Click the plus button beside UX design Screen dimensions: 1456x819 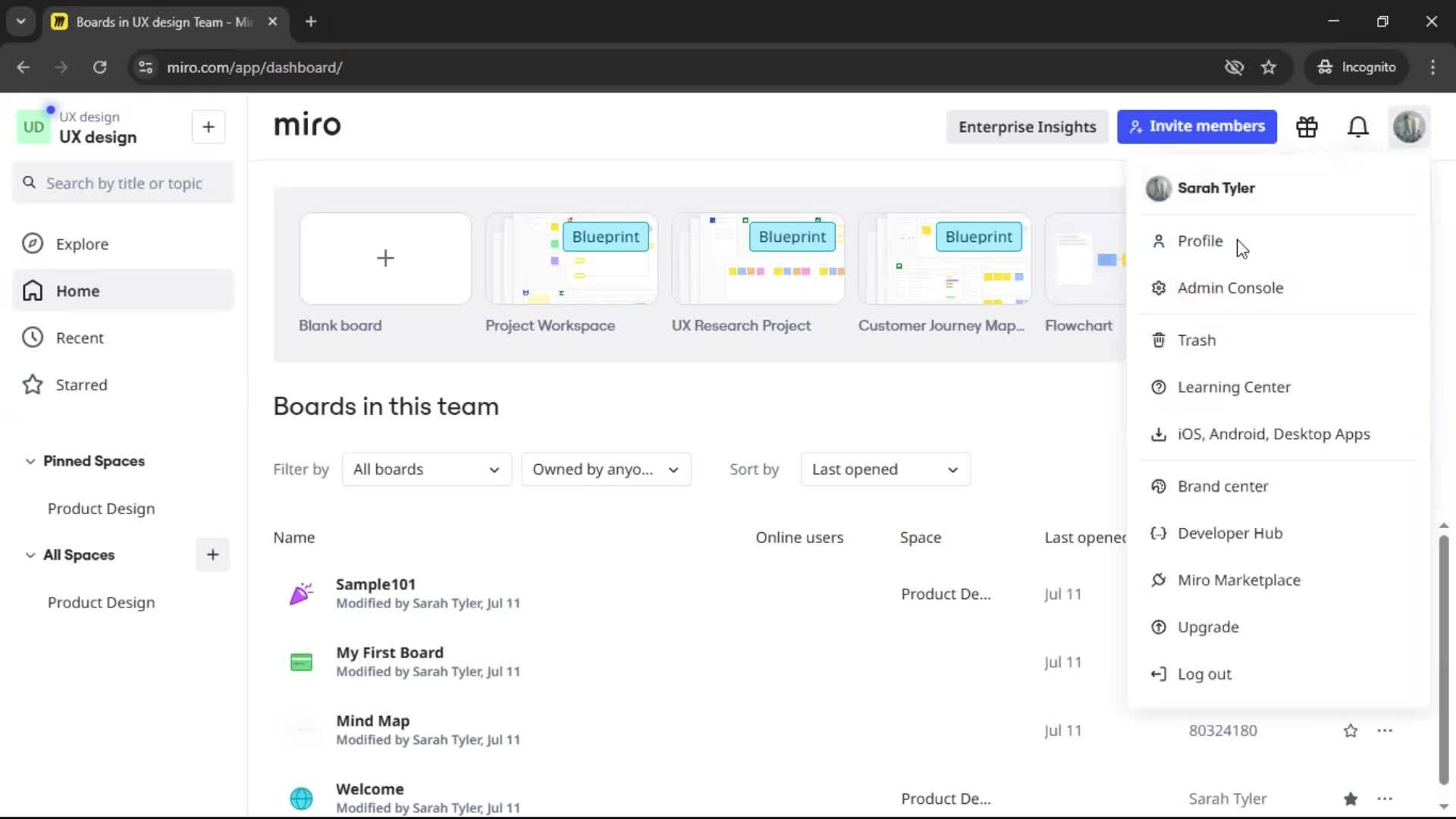click(x=209, y=127)
